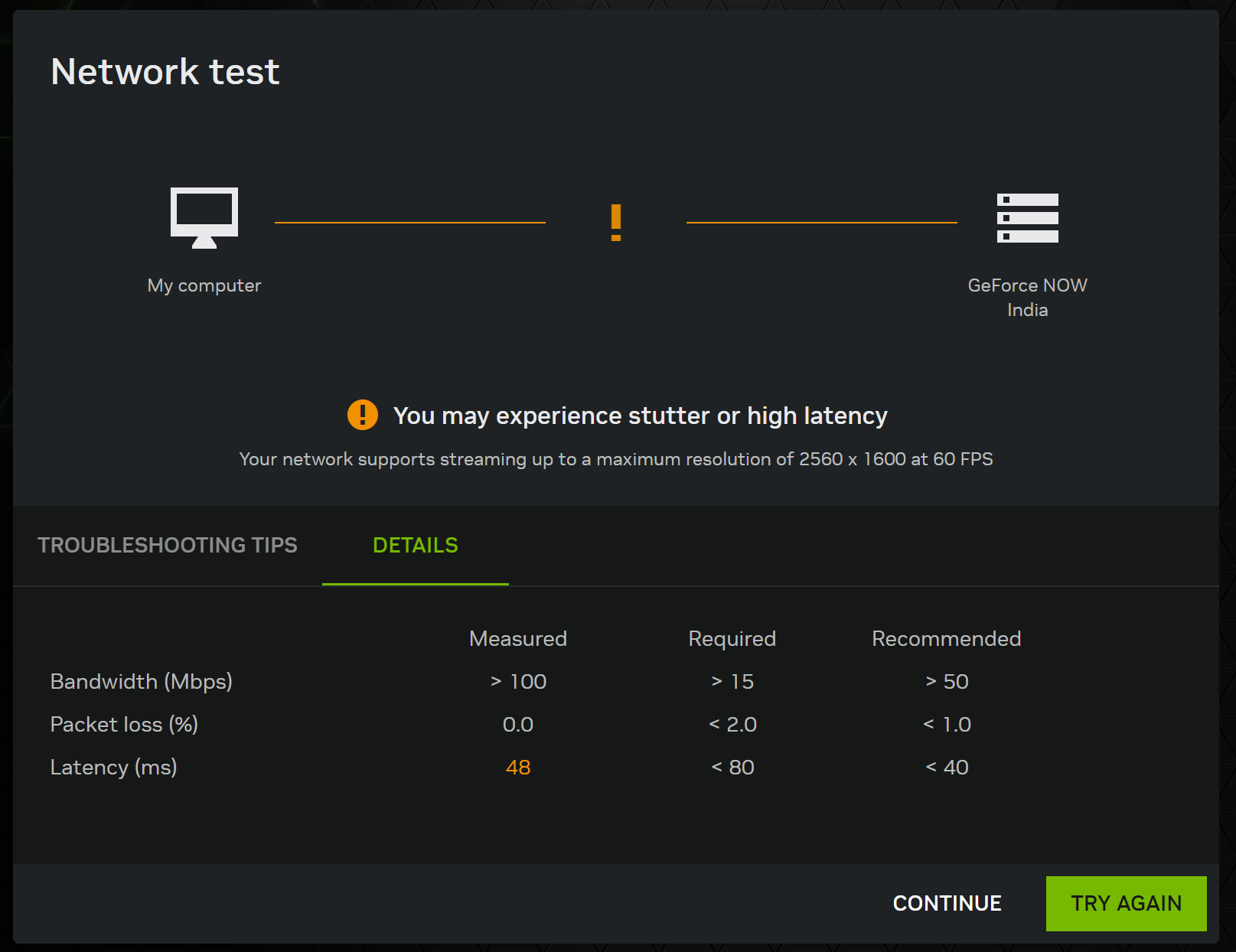Click the connection line left of the warning
This screenshot has width=1236, height=952.
click(x=410, y=222)
